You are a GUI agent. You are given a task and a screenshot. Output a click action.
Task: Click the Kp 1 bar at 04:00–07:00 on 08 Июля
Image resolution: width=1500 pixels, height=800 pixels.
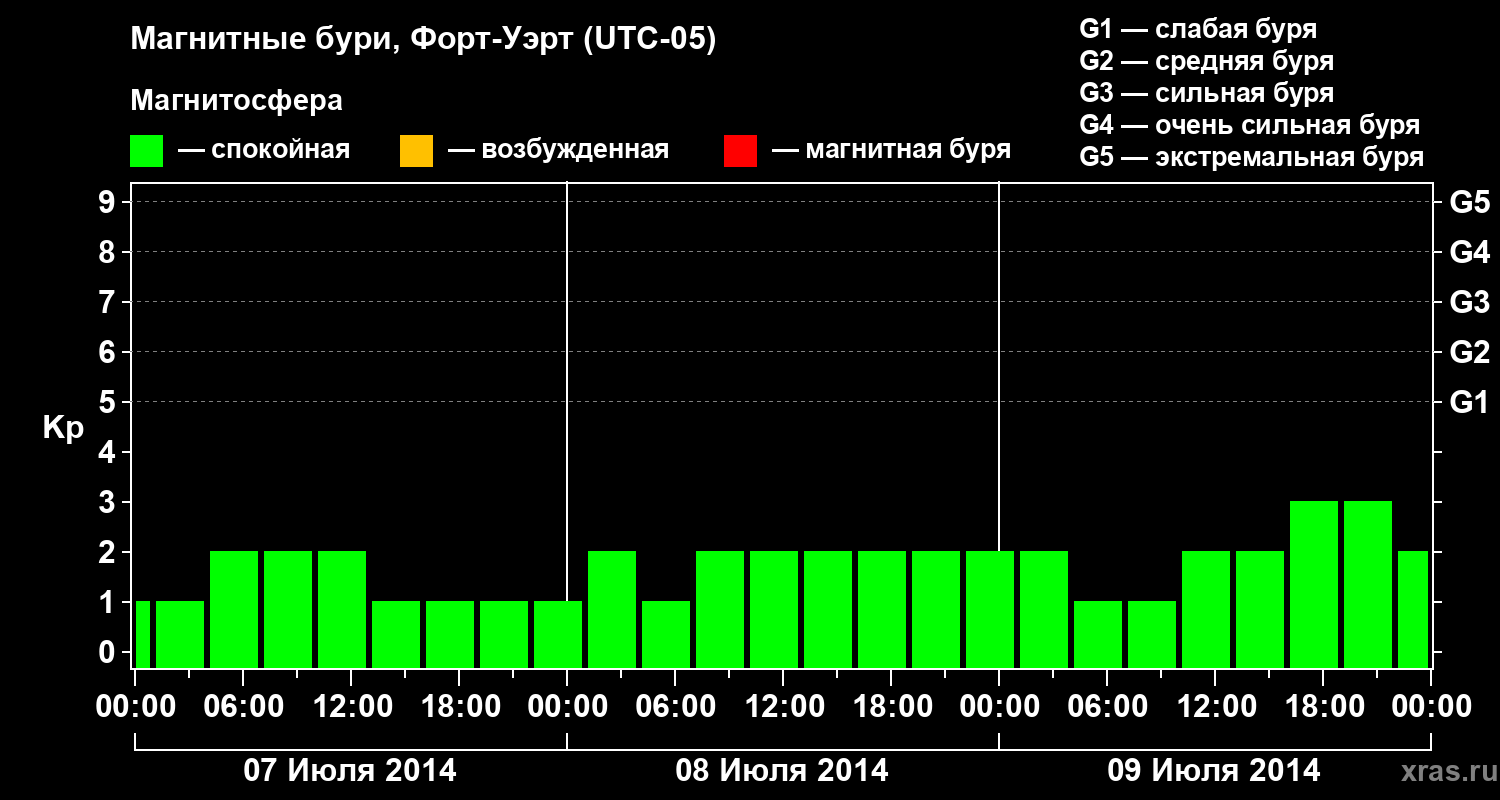coord(666,634)
